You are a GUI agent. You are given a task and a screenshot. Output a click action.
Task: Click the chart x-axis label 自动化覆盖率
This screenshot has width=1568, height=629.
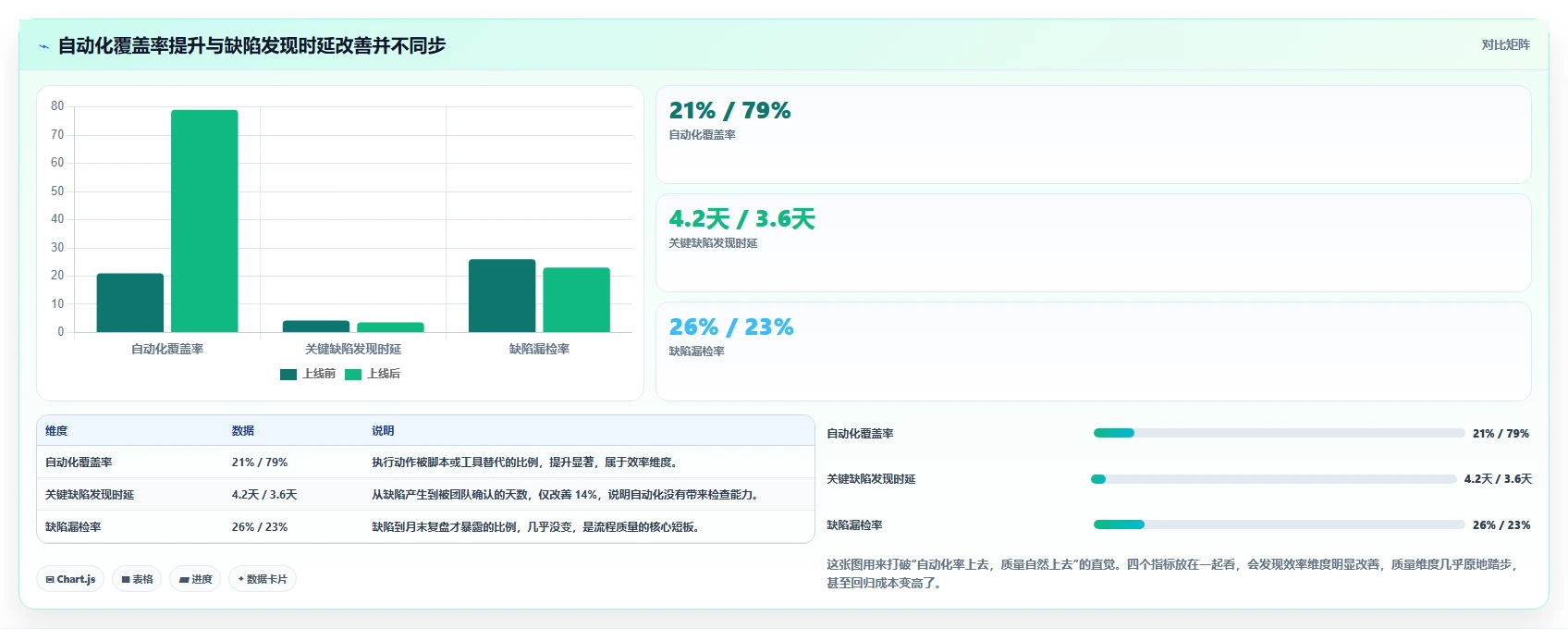[x=167, y=349]
